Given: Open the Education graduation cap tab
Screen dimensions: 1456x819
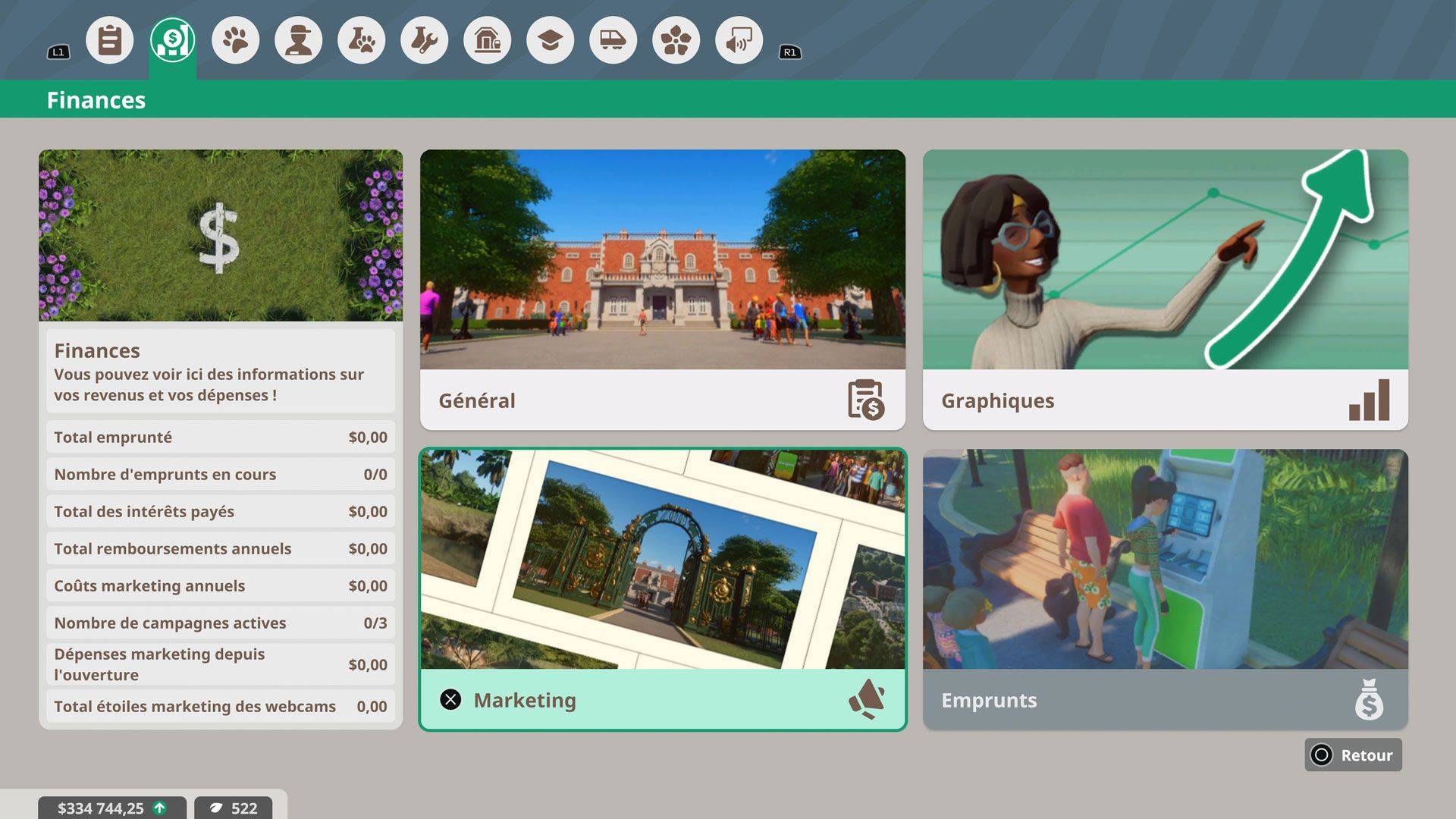Looking at the screenshot, I should pyautogui.click(x=551, y=40).
